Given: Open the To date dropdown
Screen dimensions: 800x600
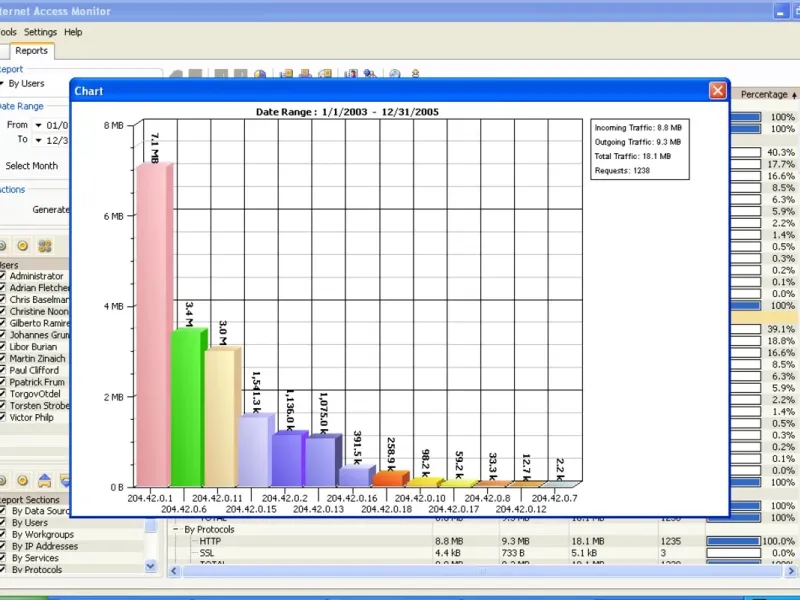Looking at the screenshot, I should click(38, 140).
